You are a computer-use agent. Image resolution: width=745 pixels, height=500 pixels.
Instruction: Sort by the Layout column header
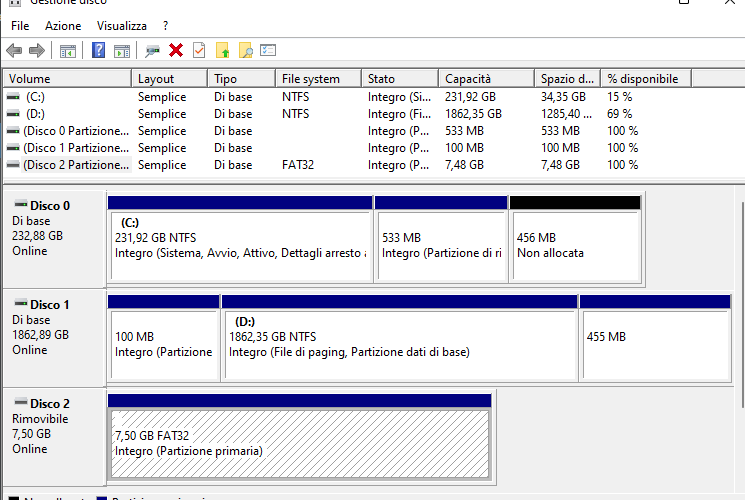click(170, 78)
